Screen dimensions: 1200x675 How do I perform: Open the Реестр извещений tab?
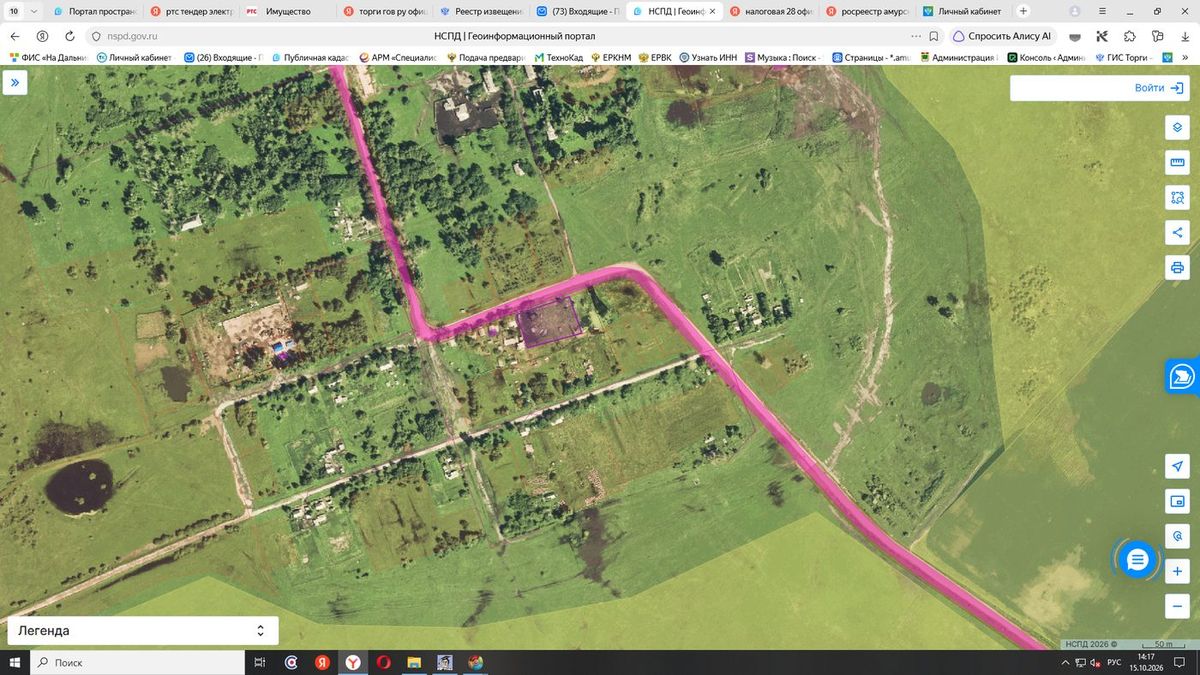pyautogui.click(x=480, y=11)
